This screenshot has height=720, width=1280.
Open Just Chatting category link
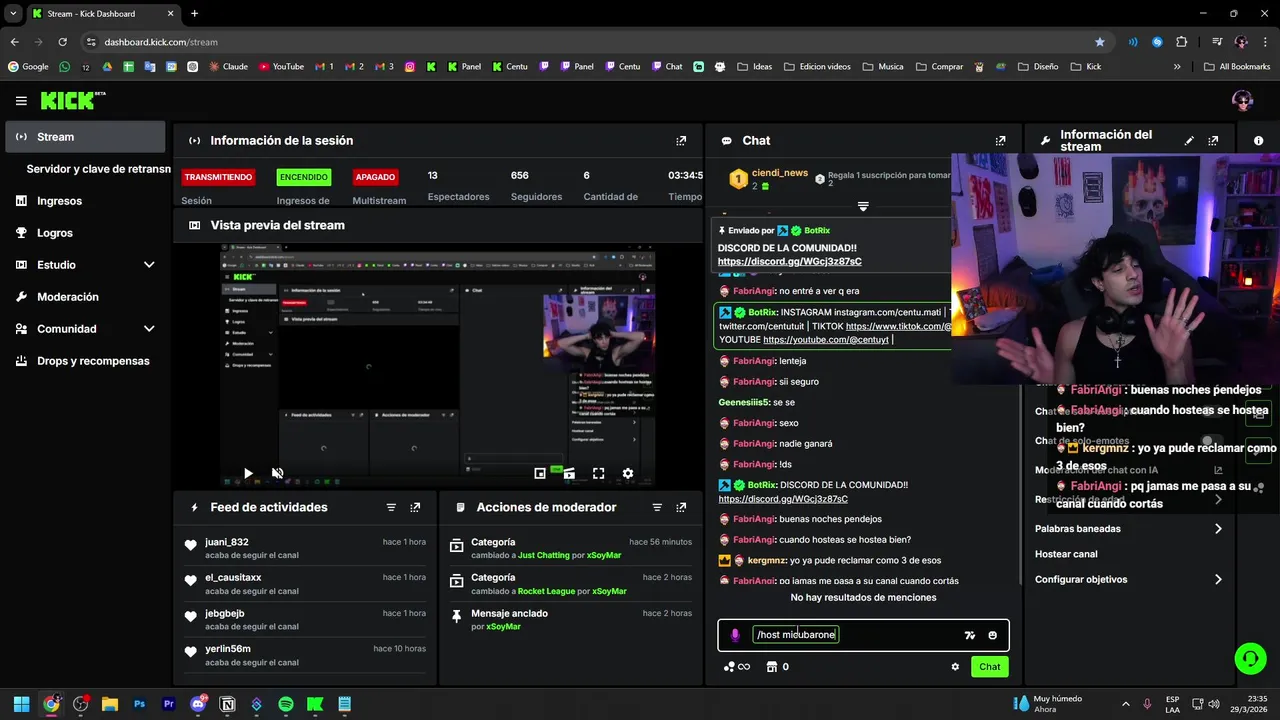point(543,555)
